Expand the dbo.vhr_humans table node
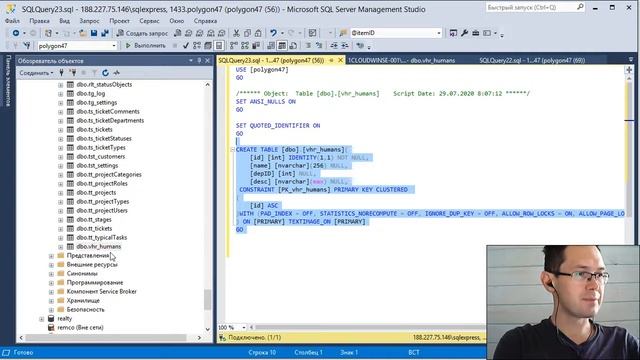The width and height of the screenshot is (640, 360). tap(60, 247)
